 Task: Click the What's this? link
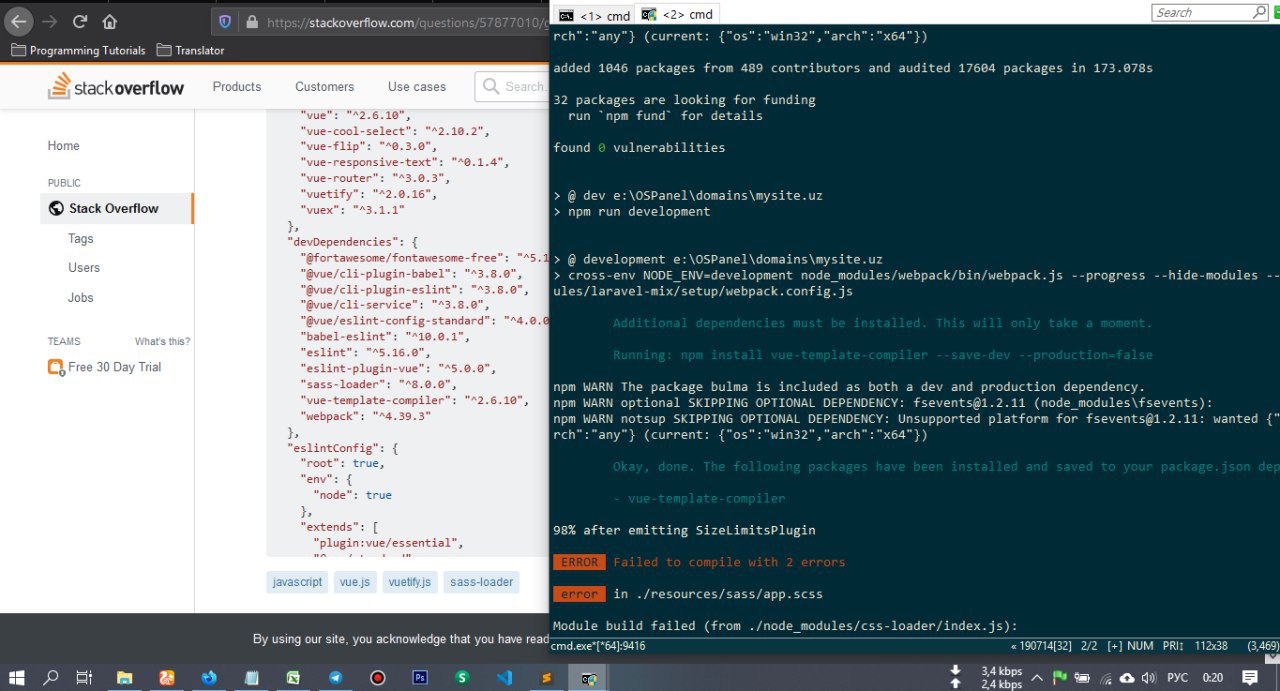click(x=162, y=341)
